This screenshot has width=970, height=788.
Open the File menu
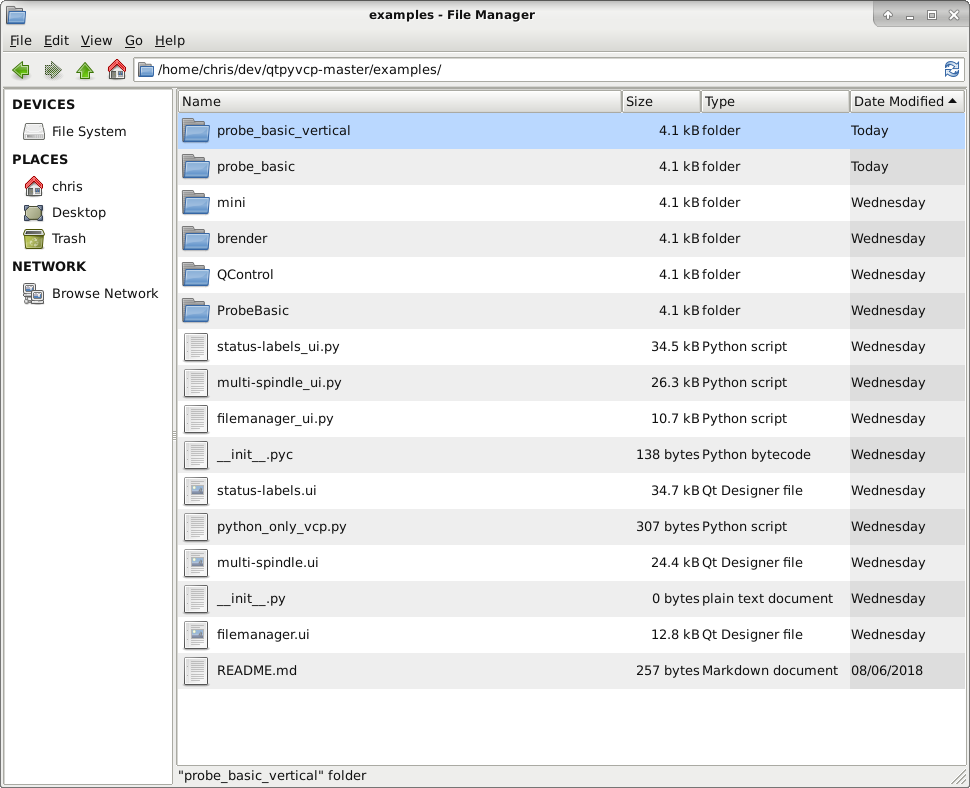click(x=20, y=41)
